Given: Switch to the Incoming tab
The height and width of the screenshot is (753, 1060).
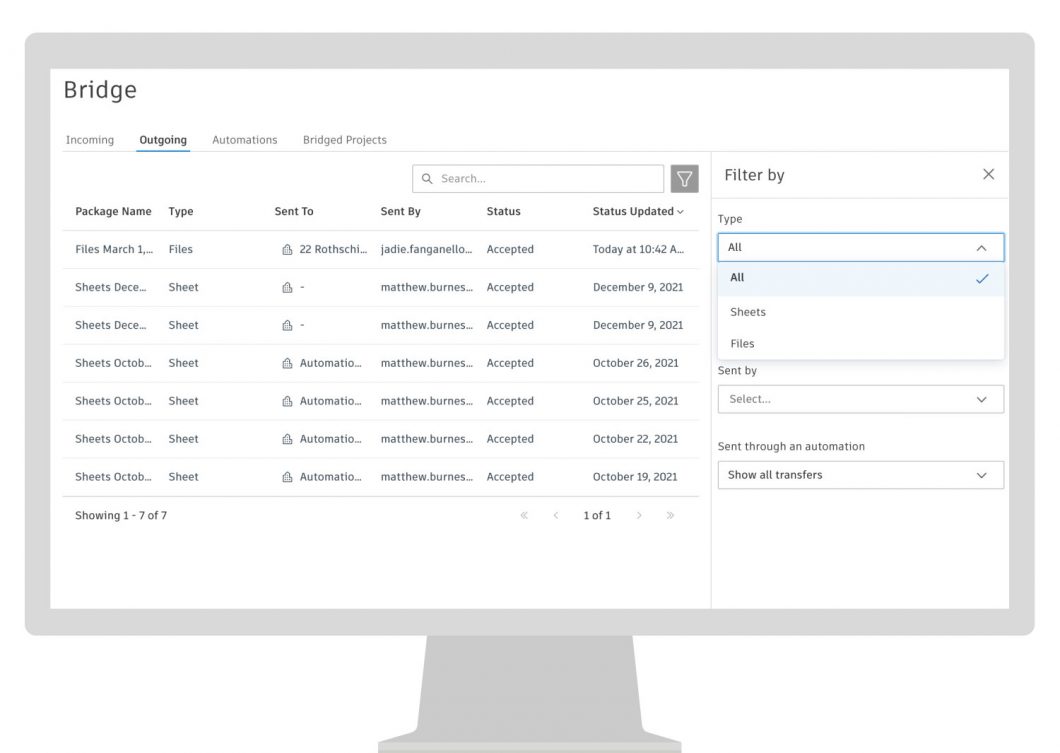Looking at the screenshot, I should 90,140.
